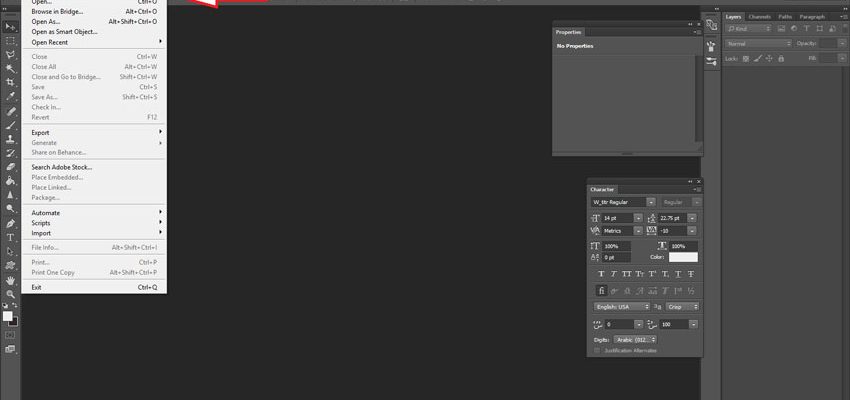Viewport: 850px width, 400px height.
Task: Change the screen mode
Action: (x=10, y=350)
